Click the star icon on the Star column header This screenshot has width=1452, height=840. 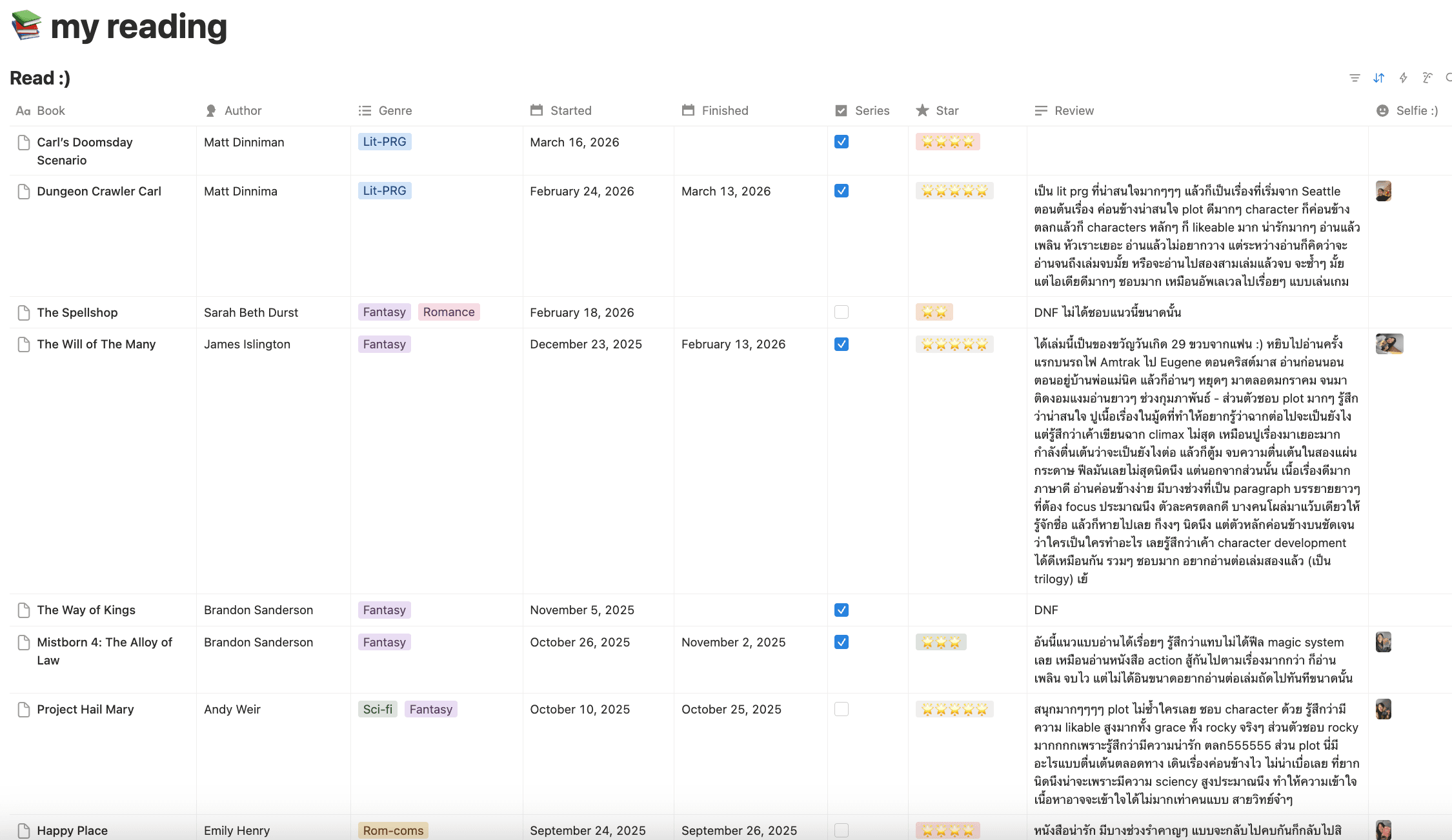pos(922,110)
